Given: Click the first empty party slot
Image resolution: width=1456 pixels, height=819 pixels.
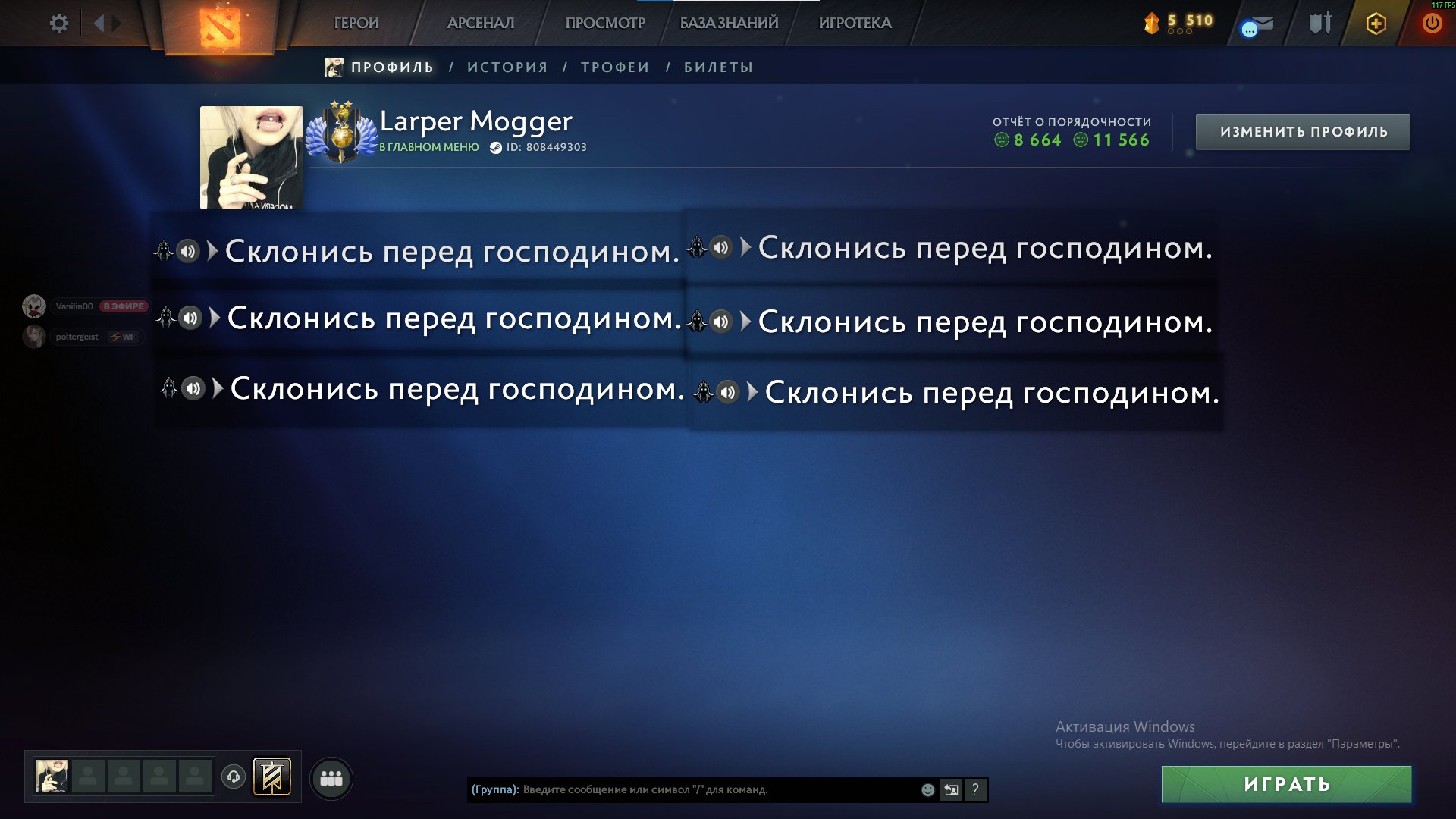Looking at the screenshot, I should [x=88, y=777].
